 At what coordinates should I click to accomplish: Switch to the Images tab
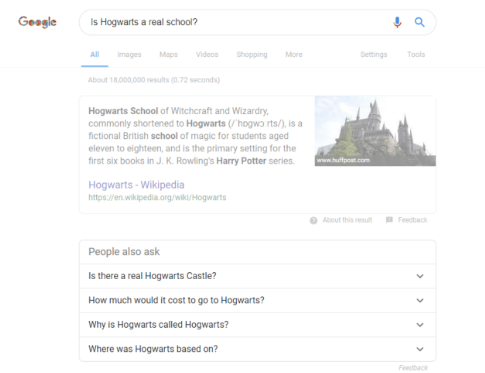[x=129, y=54]
